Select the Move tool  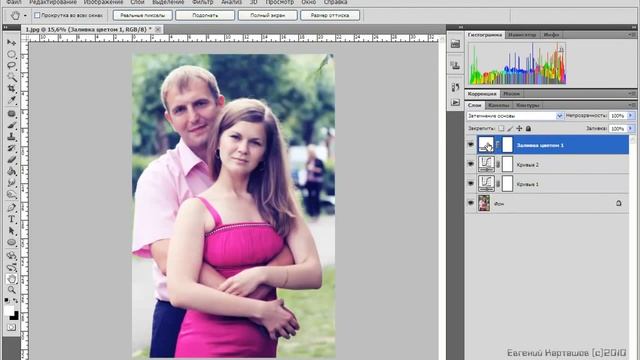coord(11,42)
